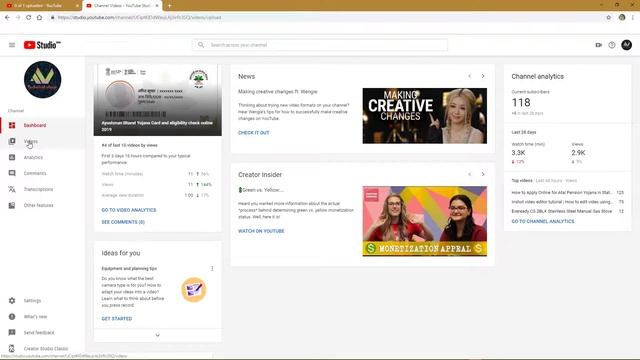640x360 pixels.
Task: Next Creator Insider item arrow
Action: (x=483, y=174)
